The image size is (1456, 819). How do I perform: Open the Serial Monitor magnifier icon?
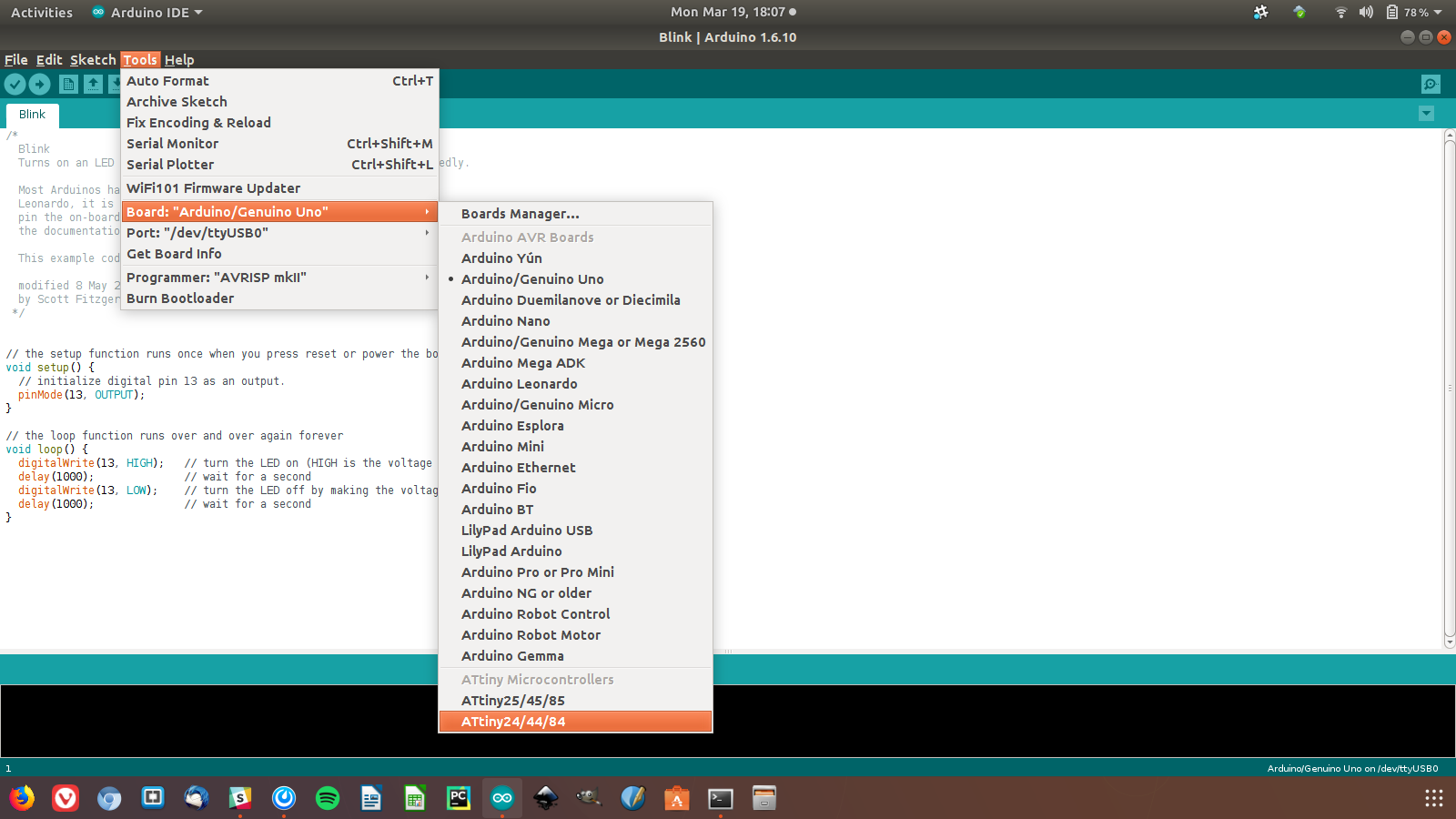1431,85
